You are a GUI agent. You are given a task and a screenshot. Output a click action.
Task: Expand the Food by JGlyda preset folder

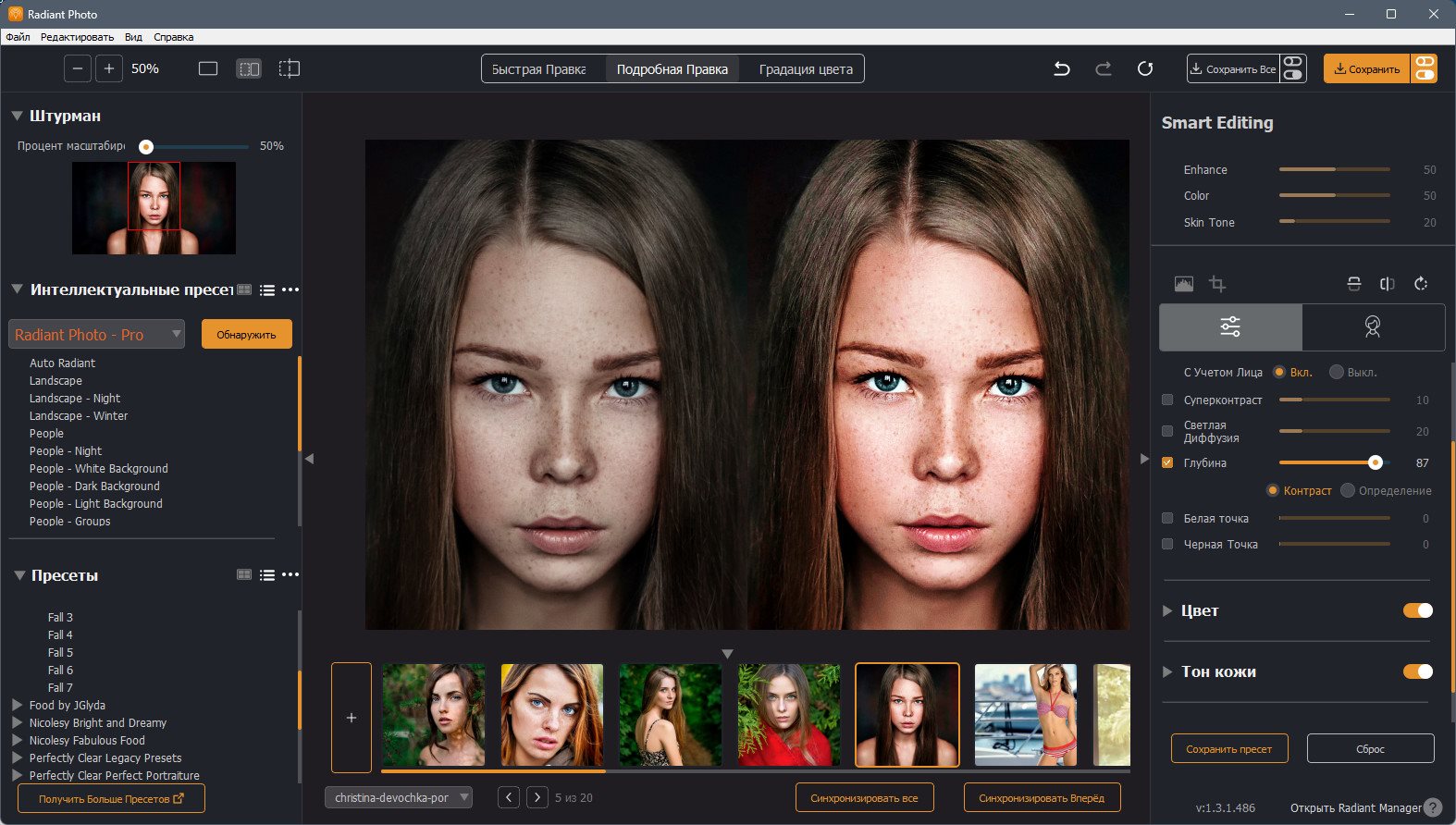17,705
